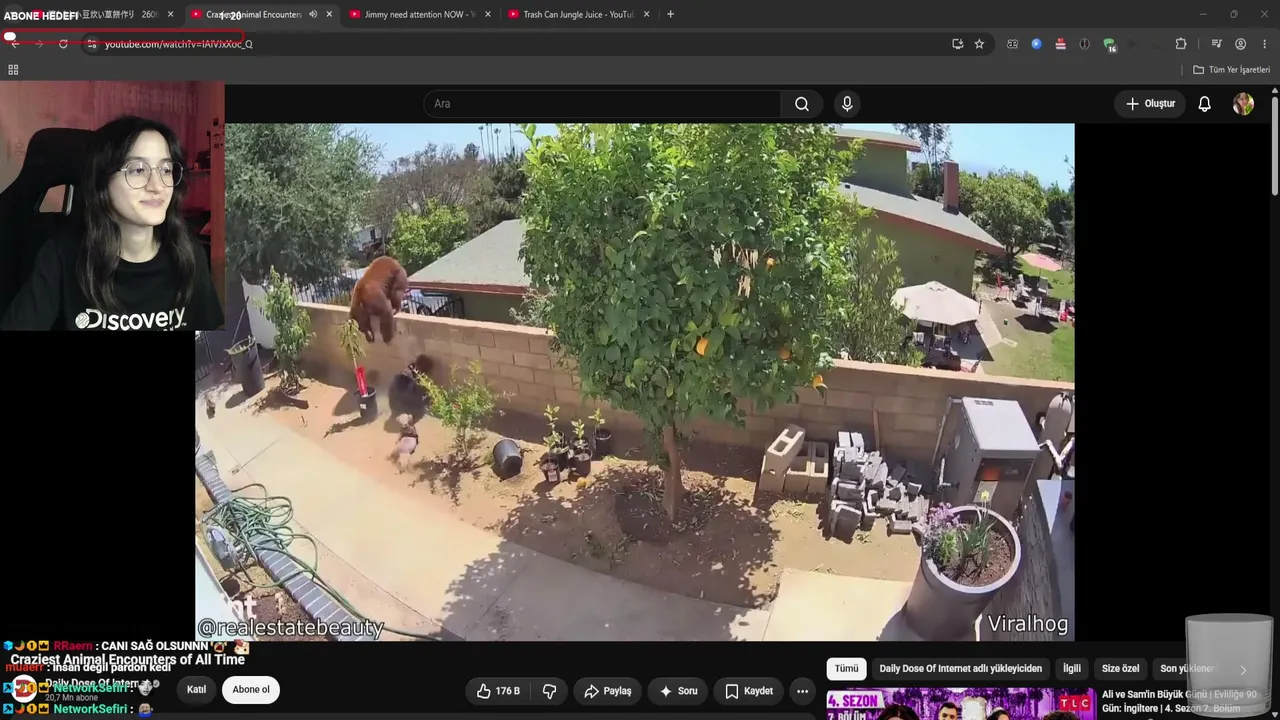Click the install app icon in address bar
The image size is (1280, 720).
pos(957,44)
